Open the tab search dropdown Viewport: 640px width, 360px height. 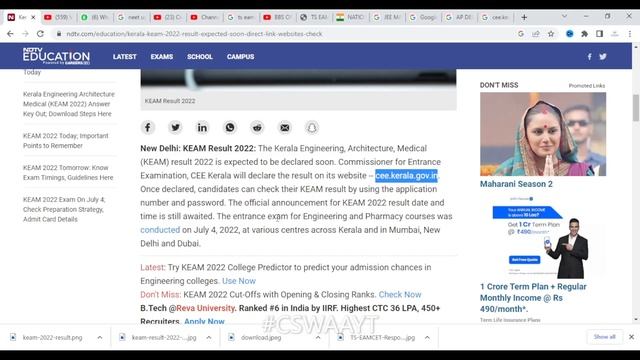click(x=564, y=16)
